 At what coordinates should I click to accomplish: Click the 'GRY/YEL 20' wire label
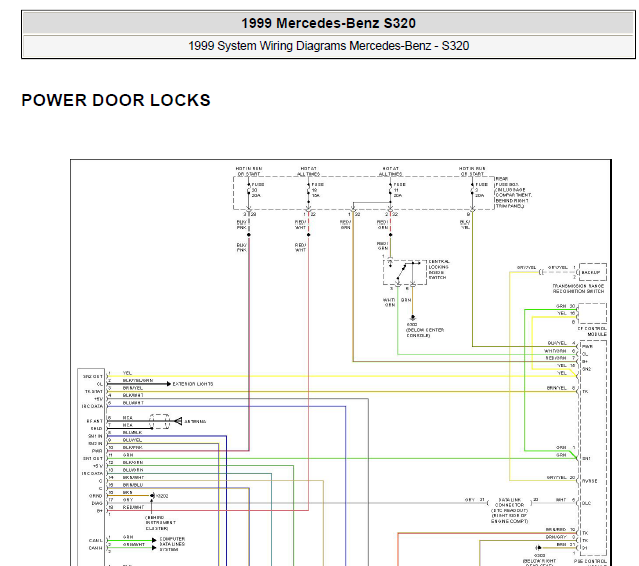[561, 477]
